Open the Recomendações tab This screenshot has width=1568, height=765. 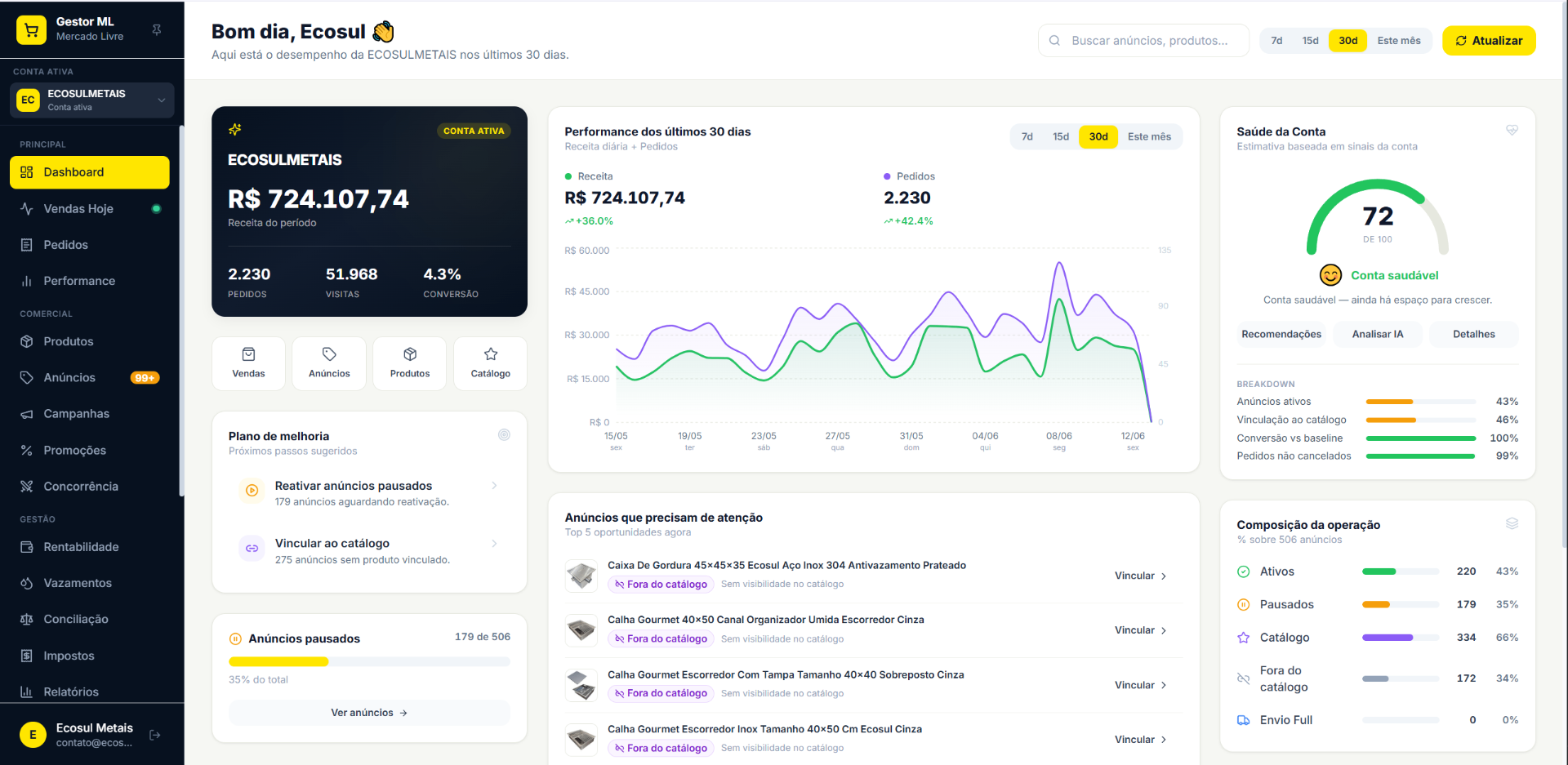point(1281,335)
